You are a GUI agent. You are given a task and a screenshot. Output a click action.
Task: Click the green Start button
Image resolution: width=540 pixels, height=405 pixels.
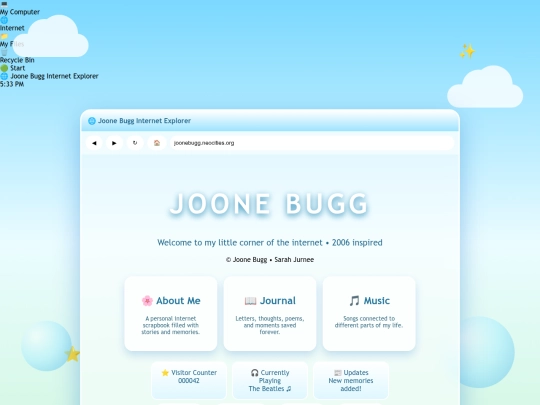(x=13, y=68)
